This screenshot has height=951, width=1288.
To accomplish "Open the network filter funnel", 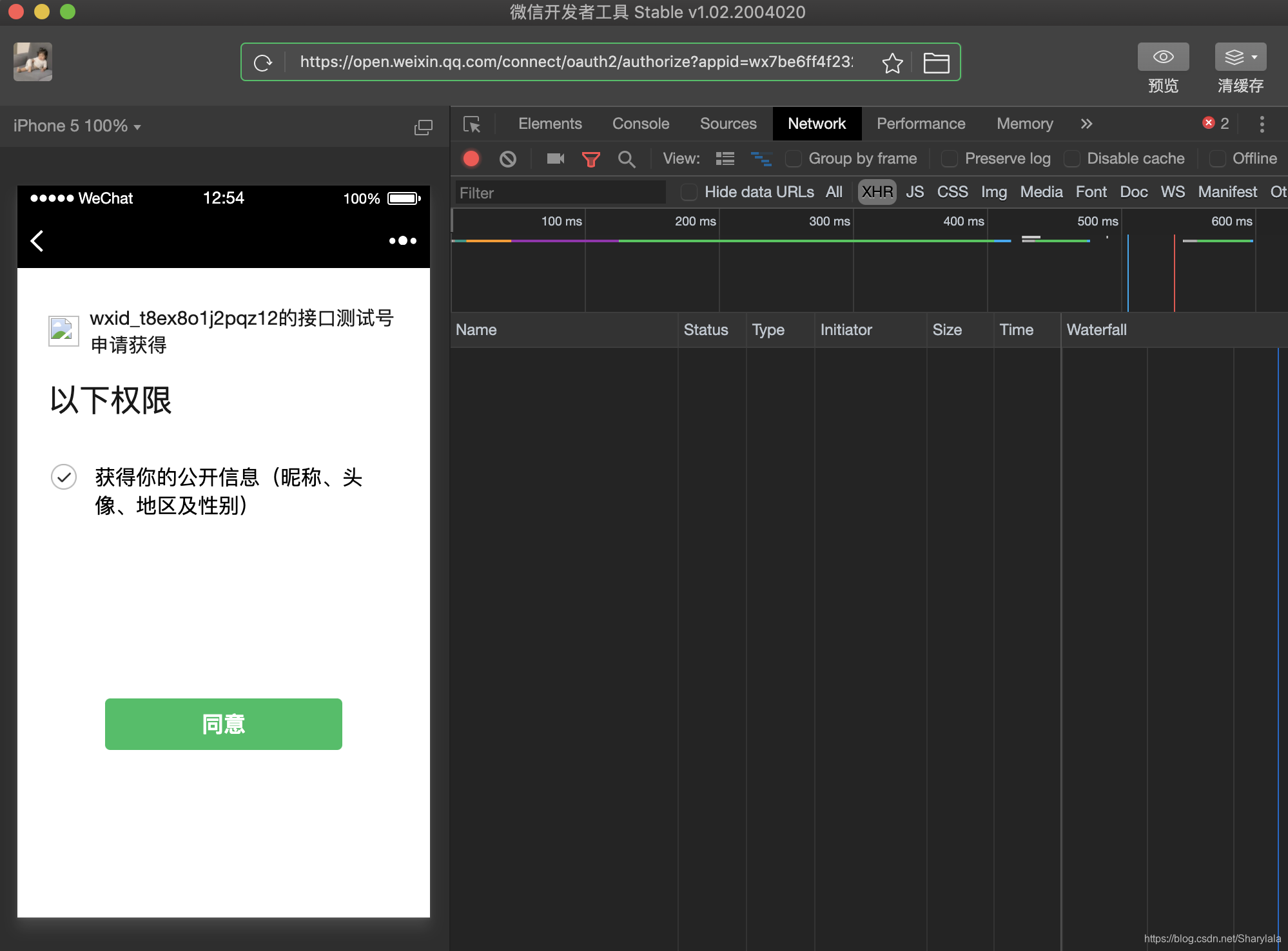I will [591, 158].
